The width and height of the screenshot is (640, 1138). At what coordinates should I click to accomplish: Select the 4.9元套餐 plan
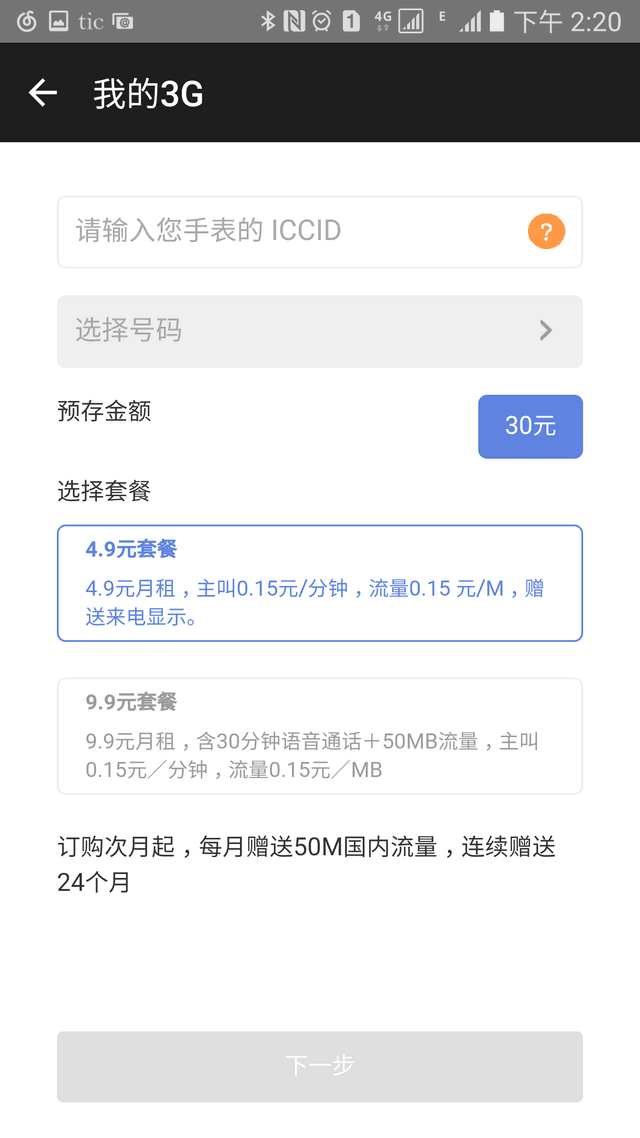320,583
